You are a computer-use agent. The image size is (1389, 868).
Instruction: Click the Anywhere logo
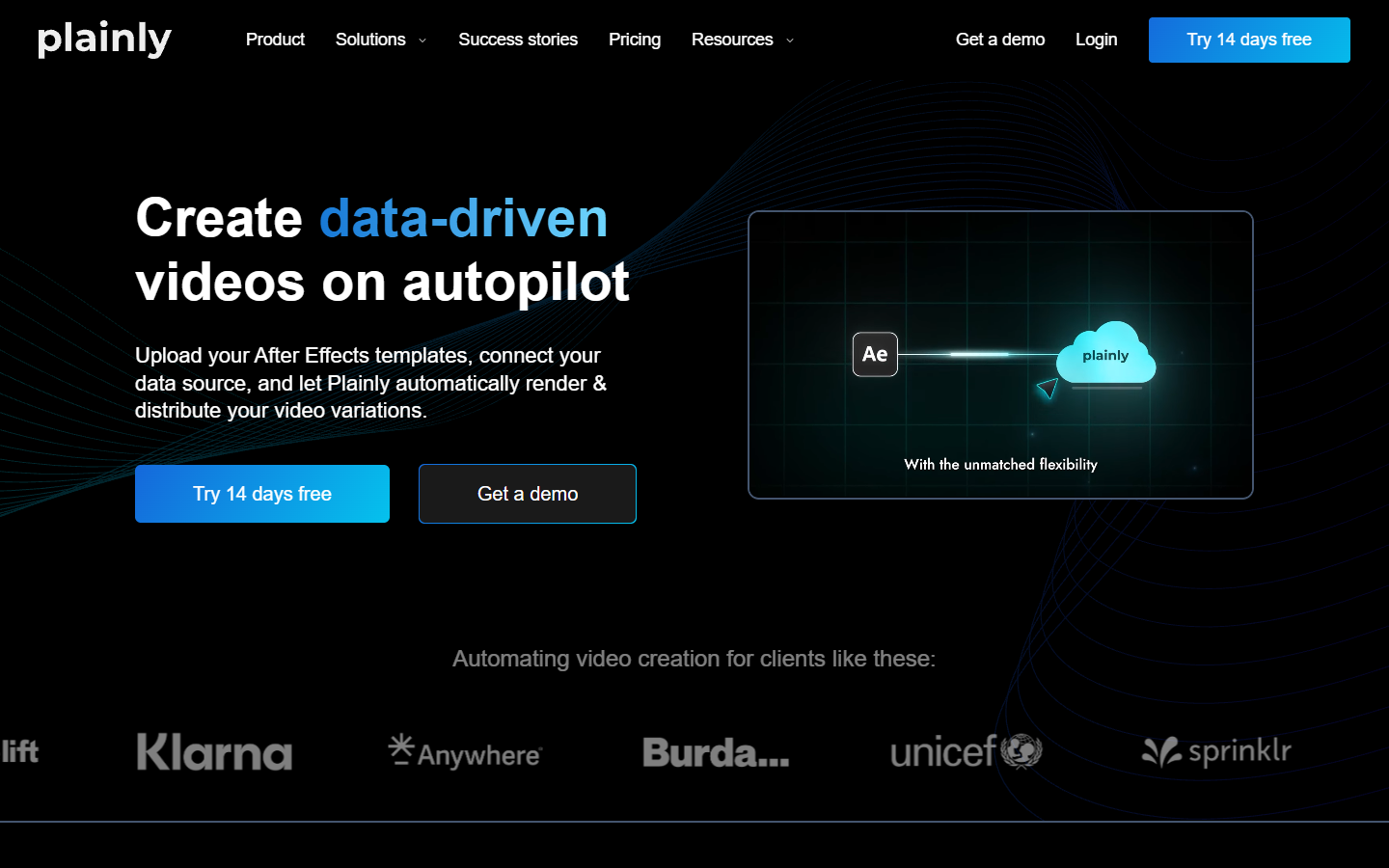pos(465,751)
